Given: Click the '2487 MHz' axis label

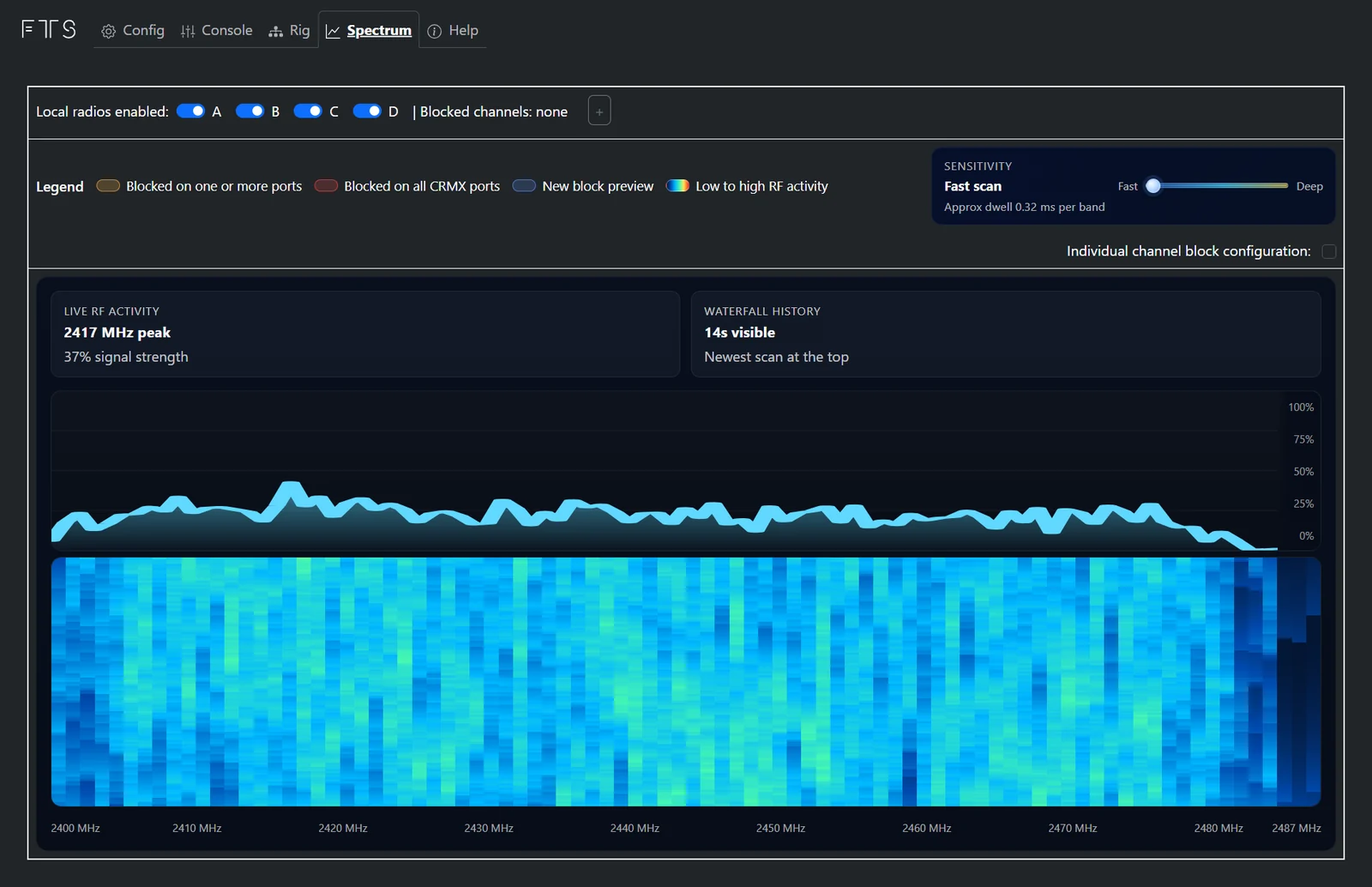Looking at the screenshot, I should pyautogui.click(x=1297, y=828).
